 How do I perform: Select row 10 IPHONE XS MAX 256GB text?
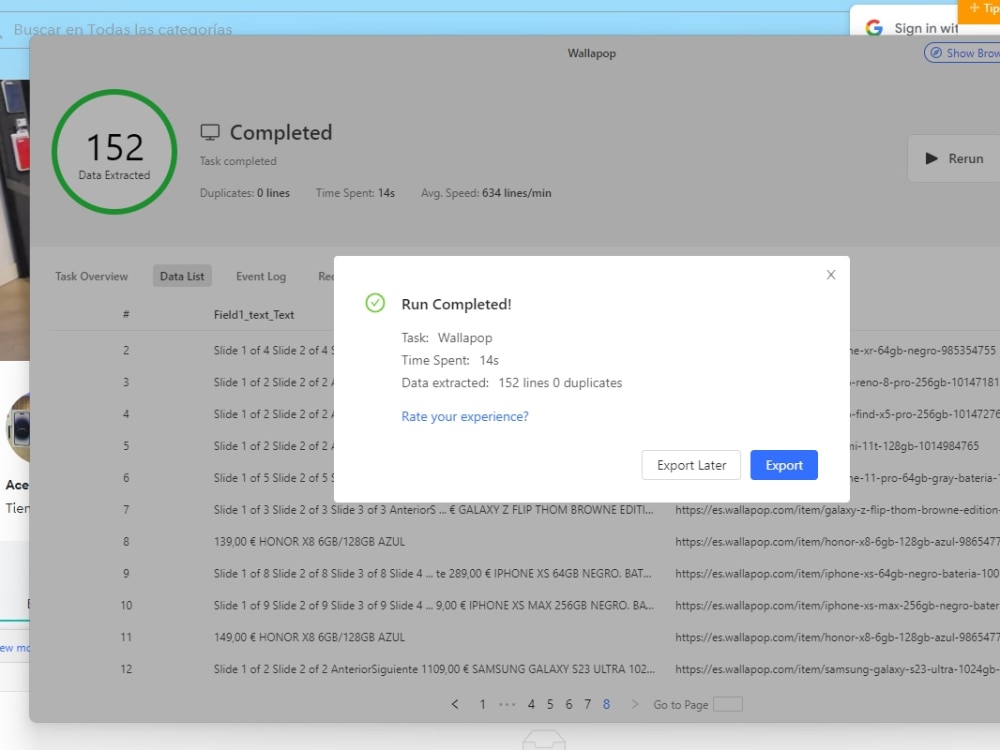434,605
